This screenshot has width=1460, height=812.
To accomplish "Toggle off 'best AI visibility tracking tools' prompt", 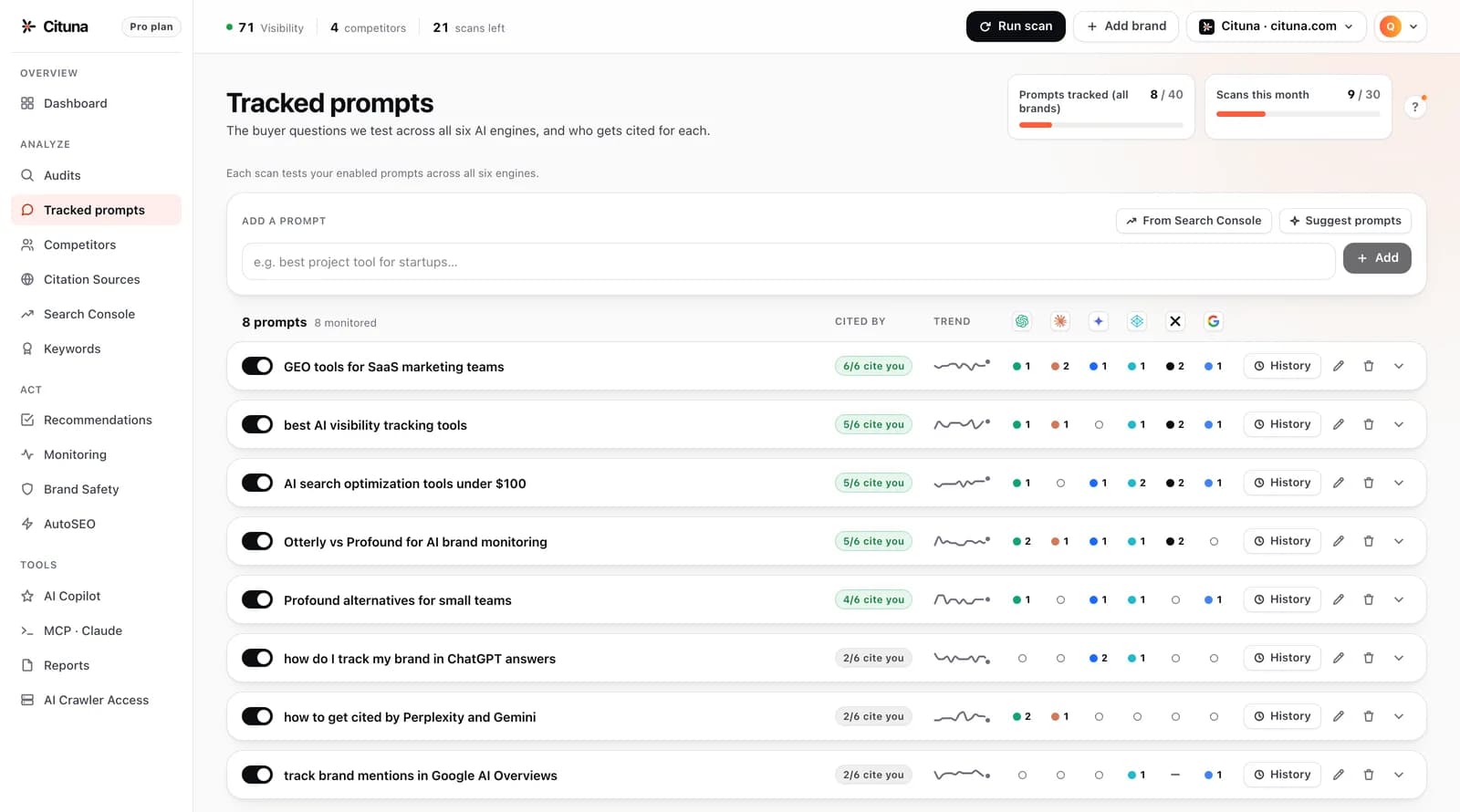I will point(257,424).
